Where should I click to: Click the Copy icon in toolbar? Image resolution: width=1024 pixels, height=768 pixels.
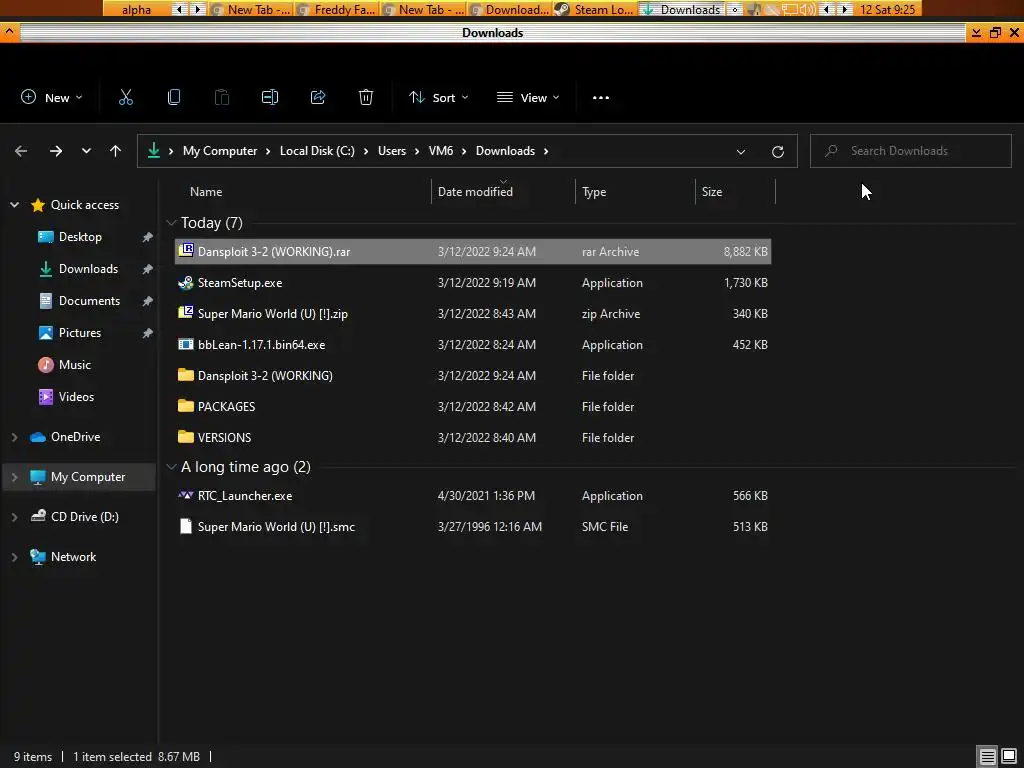pyautogui.click(x=174, y=97)
